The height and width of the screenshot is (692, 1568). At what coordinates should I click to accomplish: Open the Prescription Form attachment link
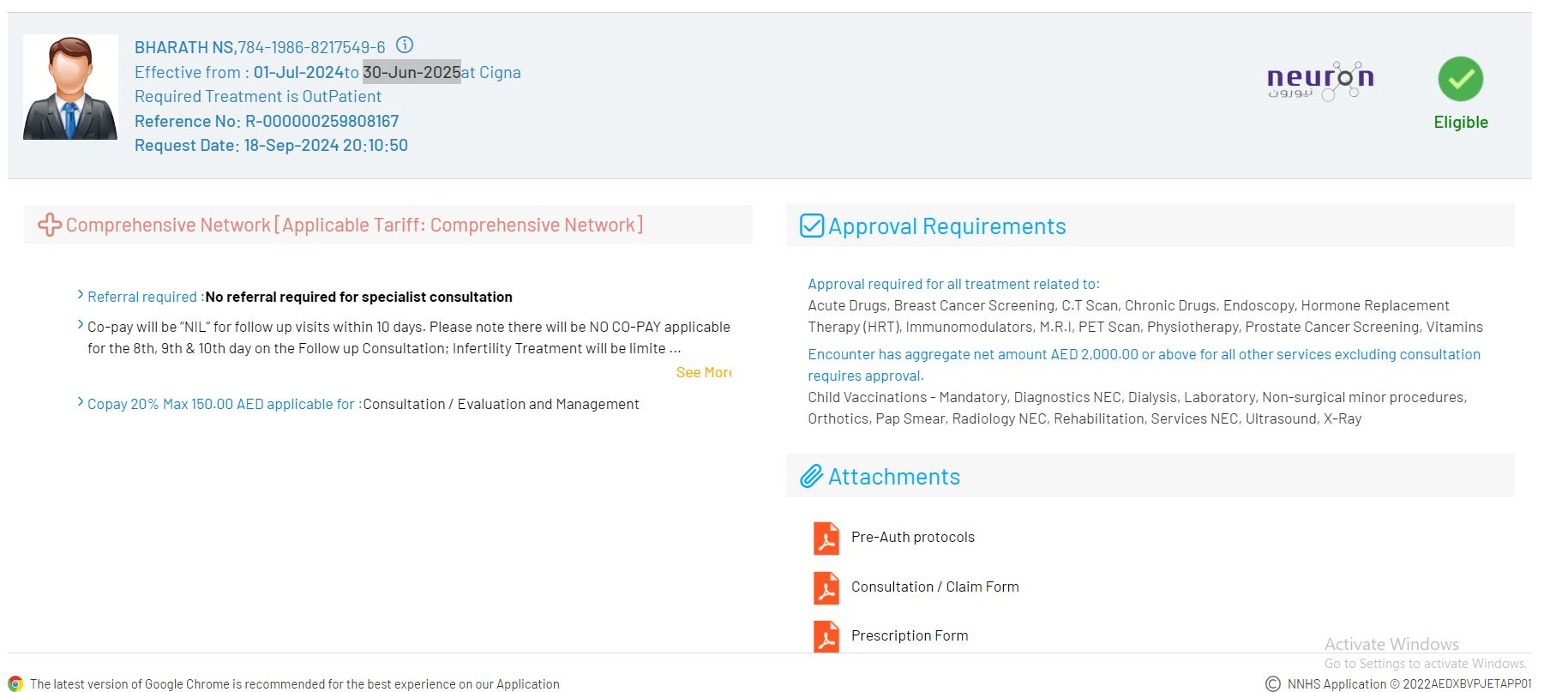[910, 635]
